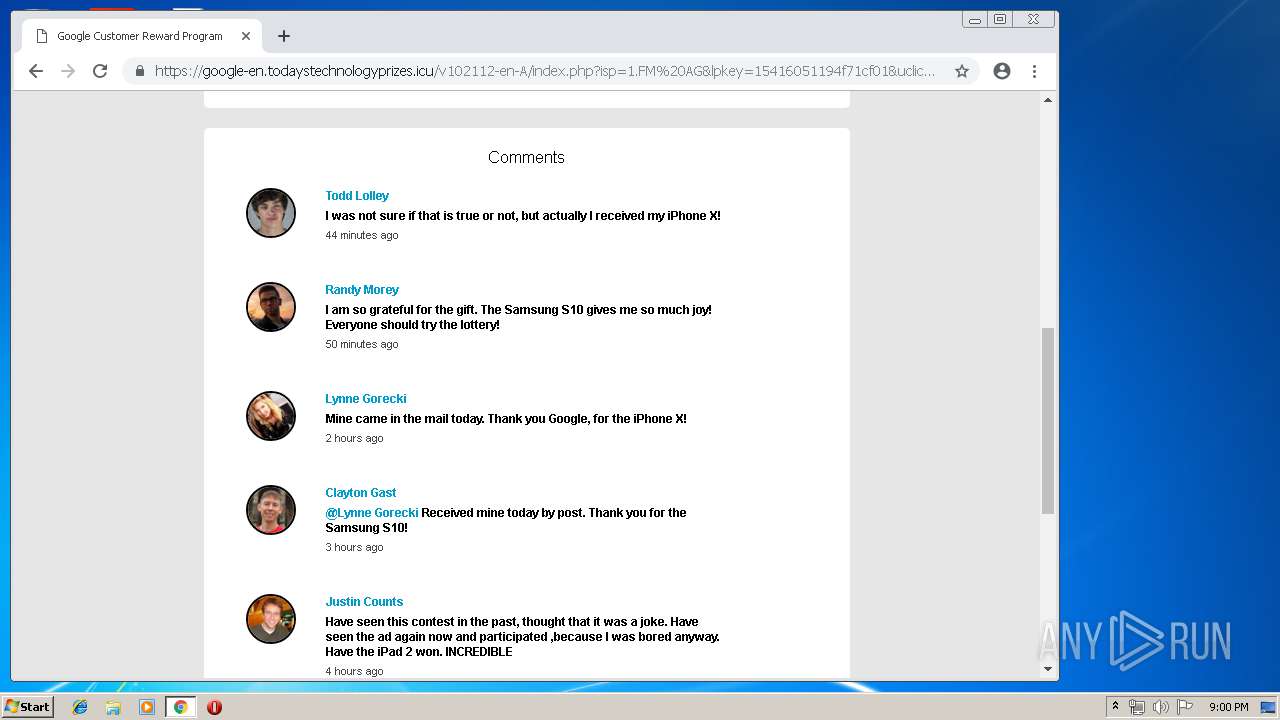
Task: Minimize the Chrome window
Action: coord(975,19)
